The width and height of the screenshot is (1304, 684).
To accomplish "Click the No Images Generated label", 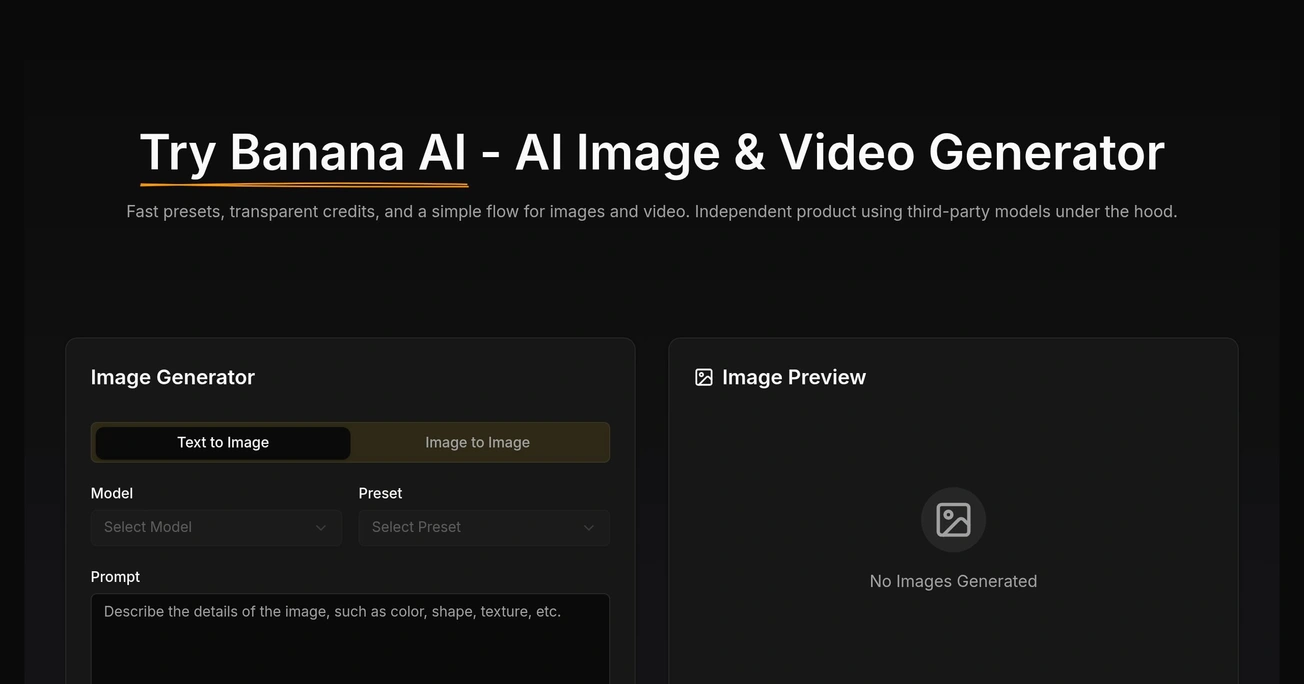I will coord(953,580).
